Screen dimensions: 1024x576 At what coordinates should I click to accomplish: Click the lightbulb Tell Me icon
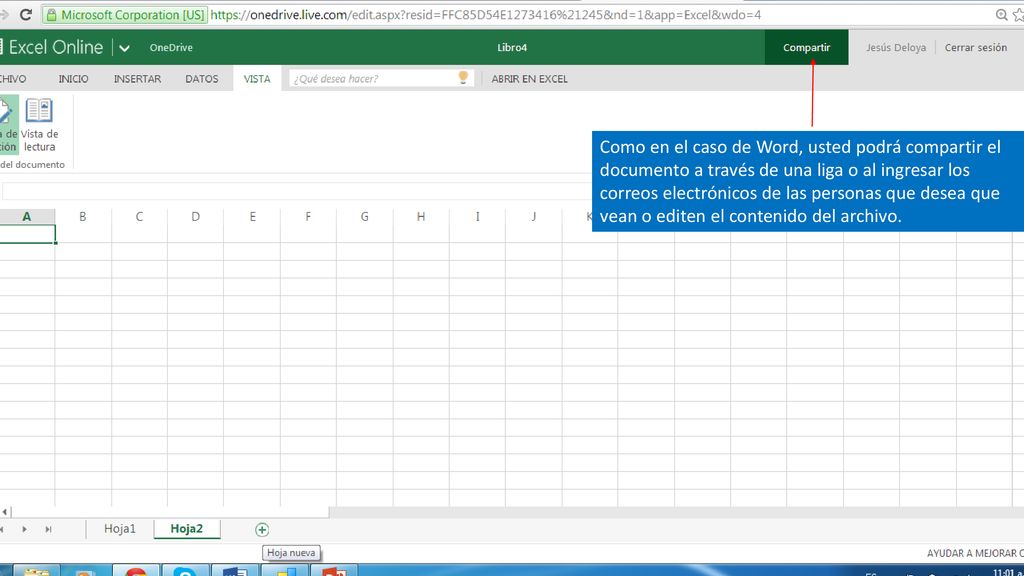[x=463, y=78]
